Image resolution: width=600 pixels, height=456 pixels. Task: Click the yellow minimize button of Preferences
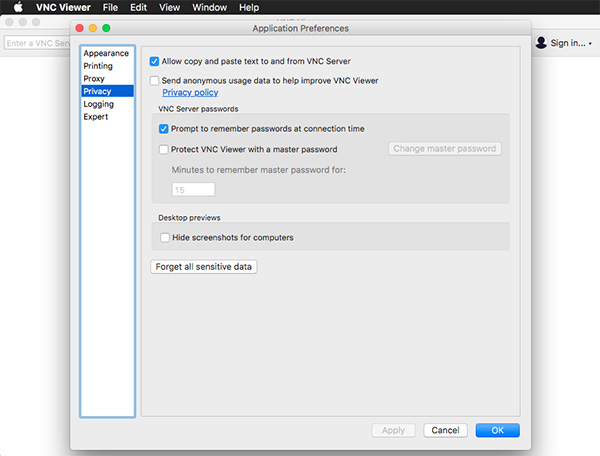point(93,28)
